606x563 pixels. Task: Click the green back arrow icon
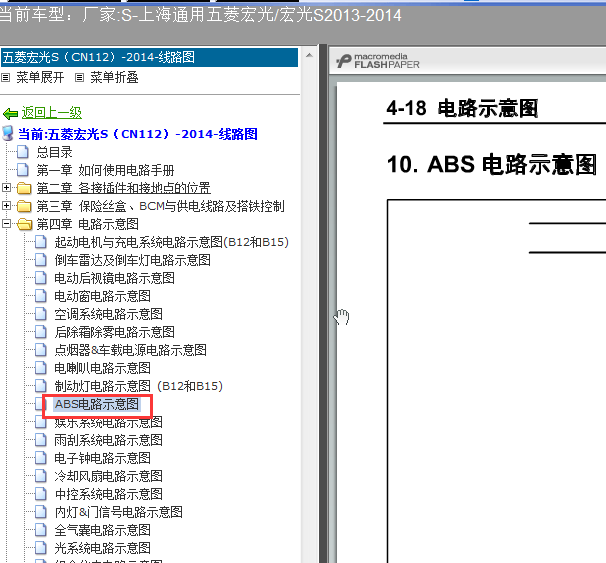[x=10, y=114]
